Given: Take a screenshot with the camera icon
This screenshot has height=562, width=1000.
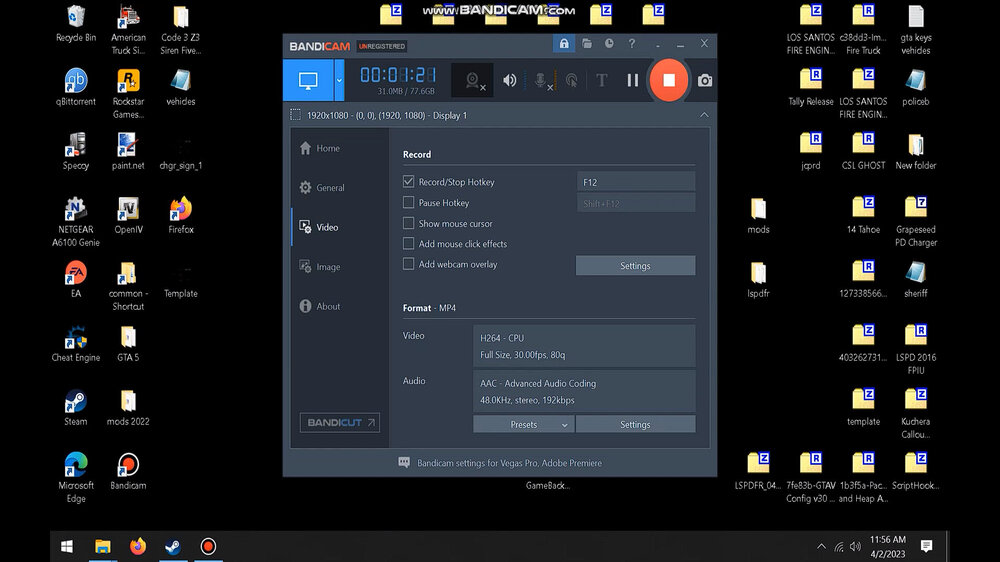Looking at the screenshot, I should coord(705,80).
